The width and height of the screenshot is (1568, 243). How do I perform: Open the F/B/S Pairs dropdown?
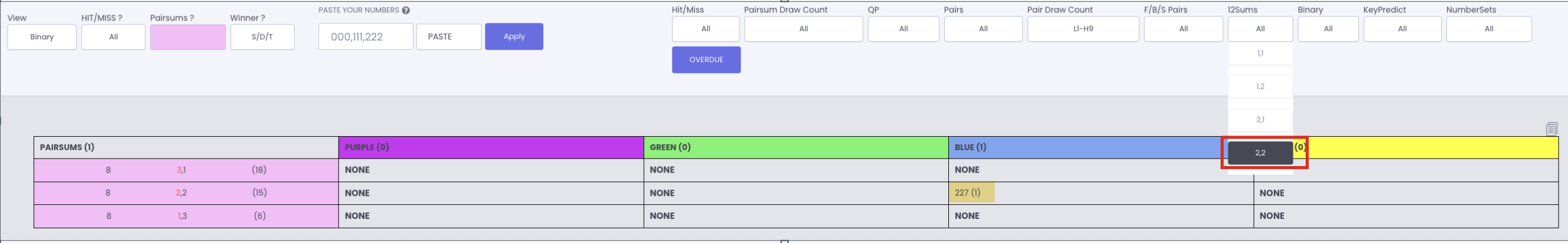tap(1183, 29)
